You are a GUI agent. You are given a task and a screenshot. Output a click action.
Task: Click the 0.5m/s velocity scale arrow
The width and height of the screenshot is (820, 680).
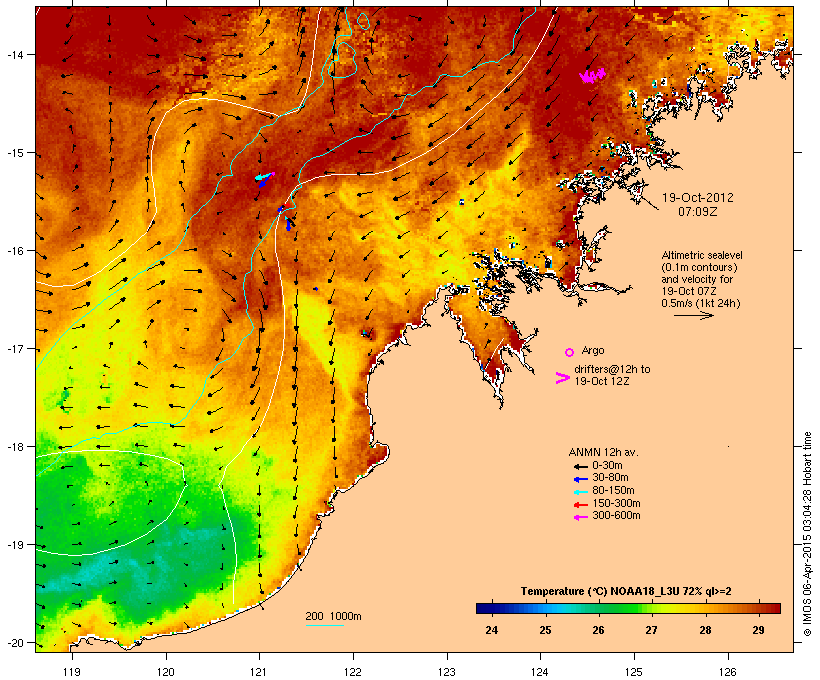coord(693,315)
